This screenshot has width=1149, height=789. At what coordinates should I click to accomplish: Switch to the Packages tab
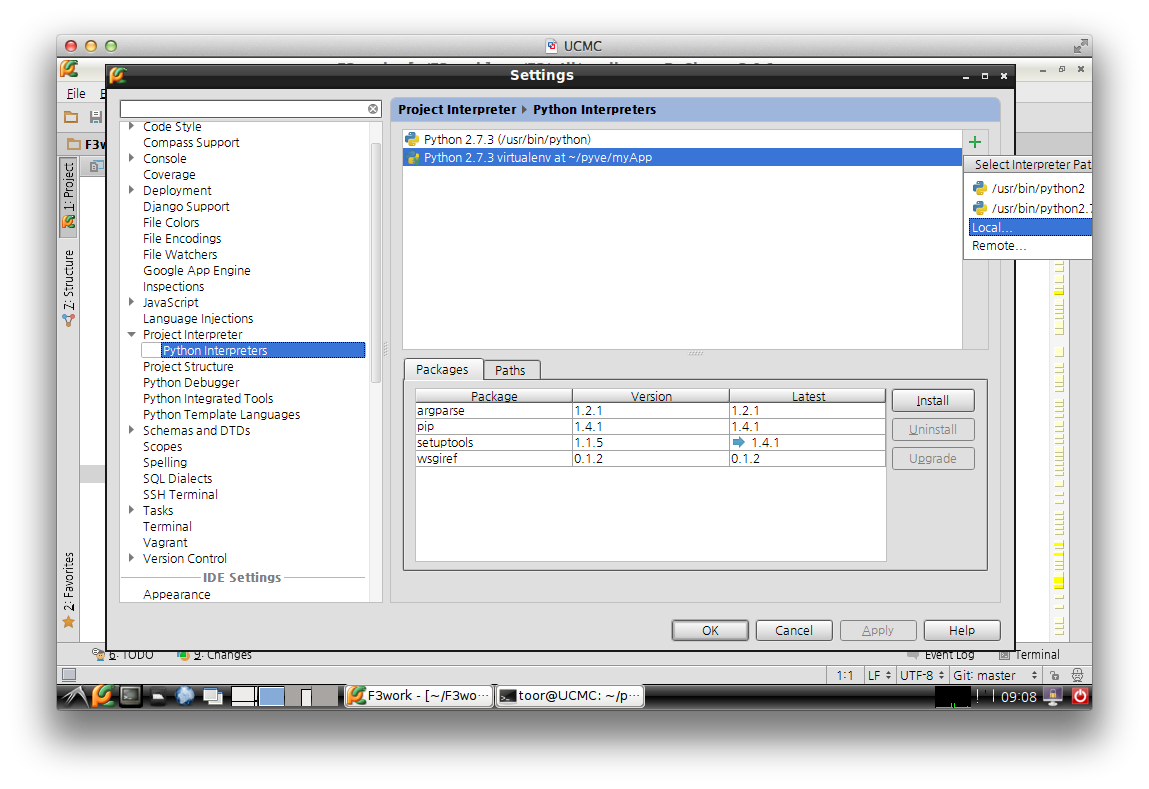pos(442,370)
